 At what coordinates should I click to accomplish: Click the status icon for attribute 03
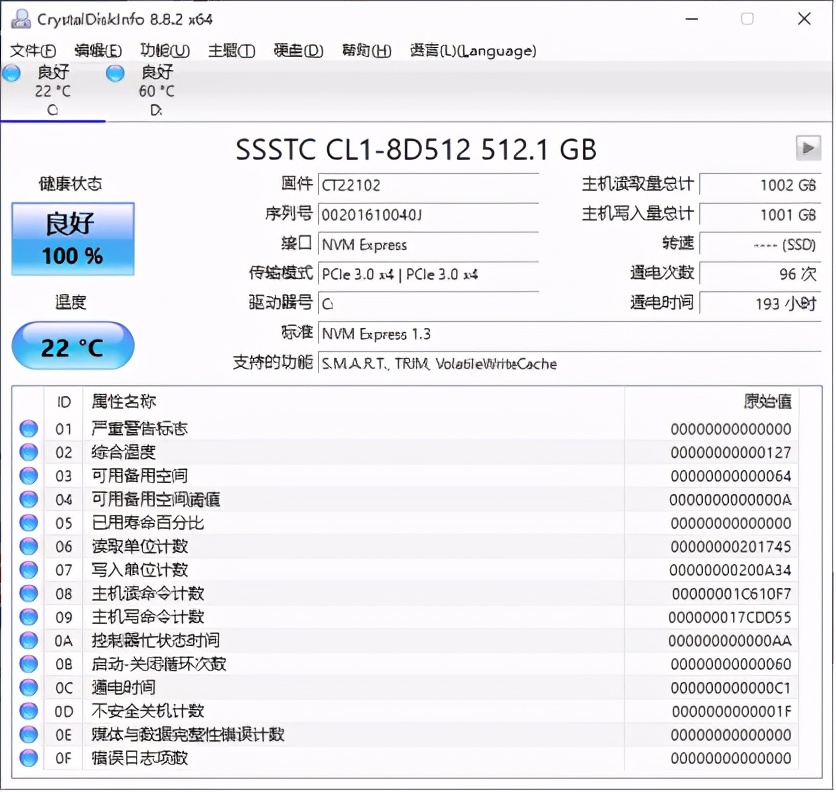coord(29,475)
